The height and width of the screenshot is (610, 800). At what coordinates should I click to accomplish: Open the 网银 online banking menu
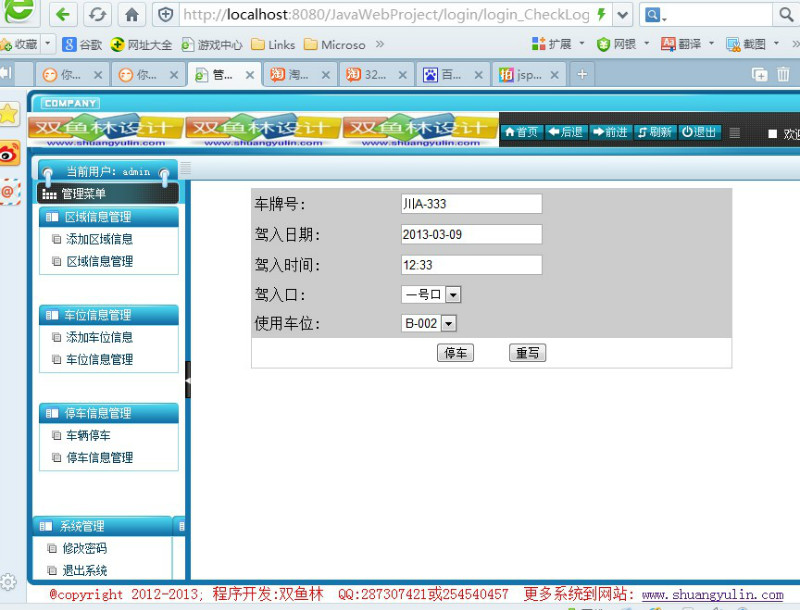(x=622, y=44)
